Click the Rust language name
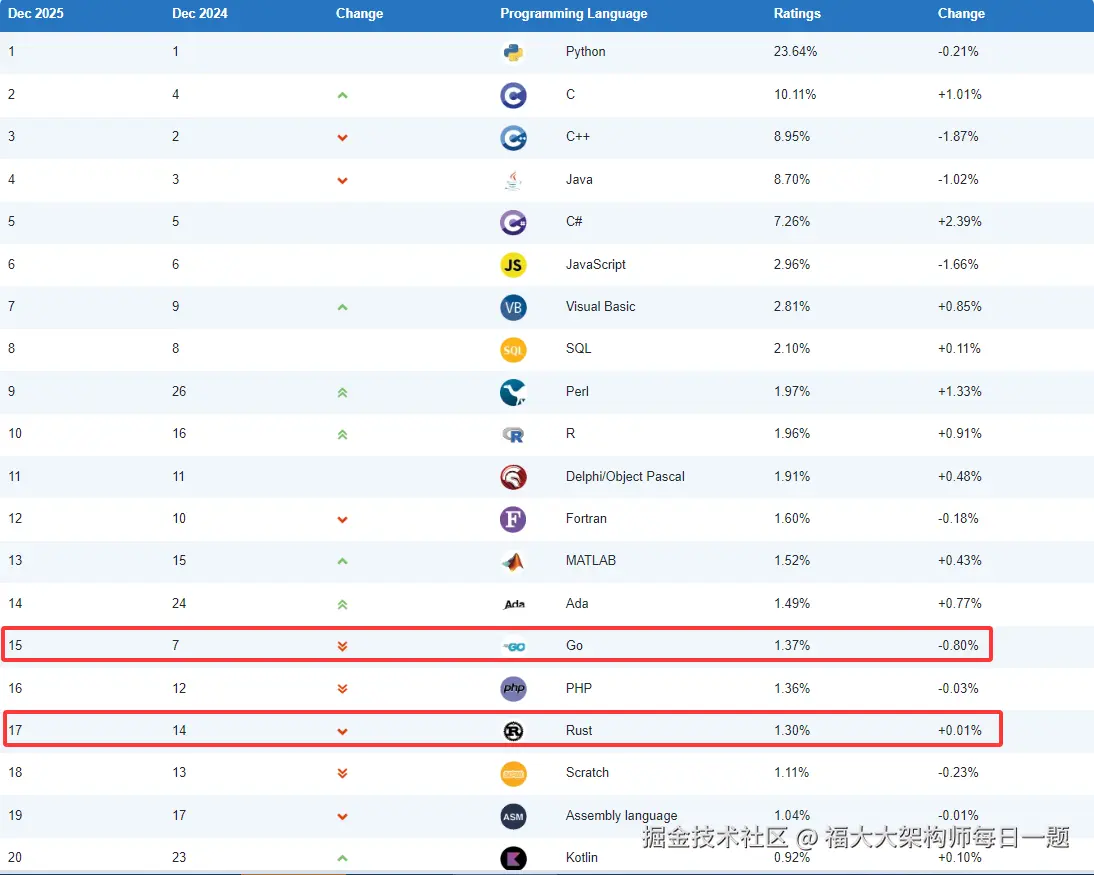 [x=579, y=731]
